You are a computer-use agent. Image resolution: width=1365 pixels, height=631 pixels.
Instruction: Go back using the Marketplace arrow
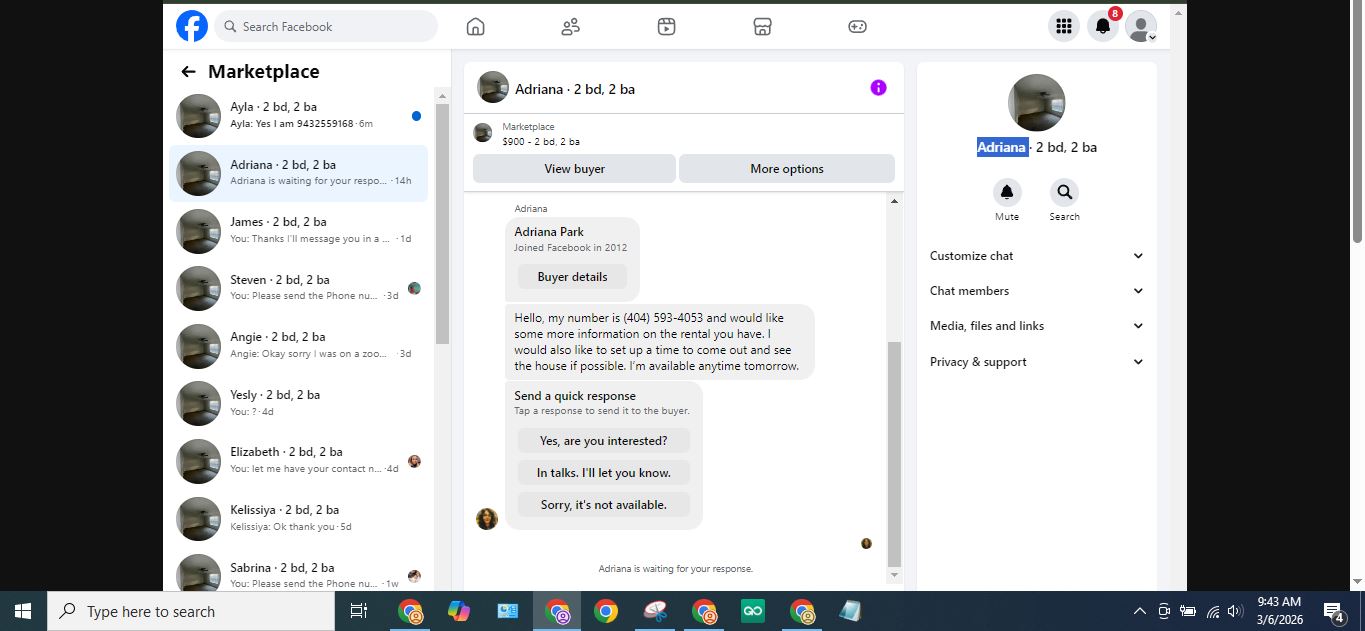click(188, 72)
